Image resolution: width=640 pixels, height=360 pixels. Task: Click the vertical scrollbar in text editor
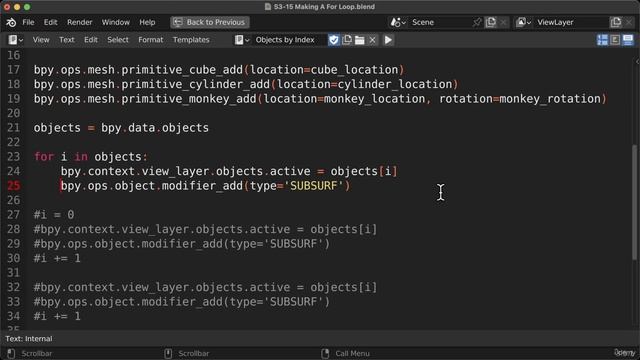(x=634, y=202)
